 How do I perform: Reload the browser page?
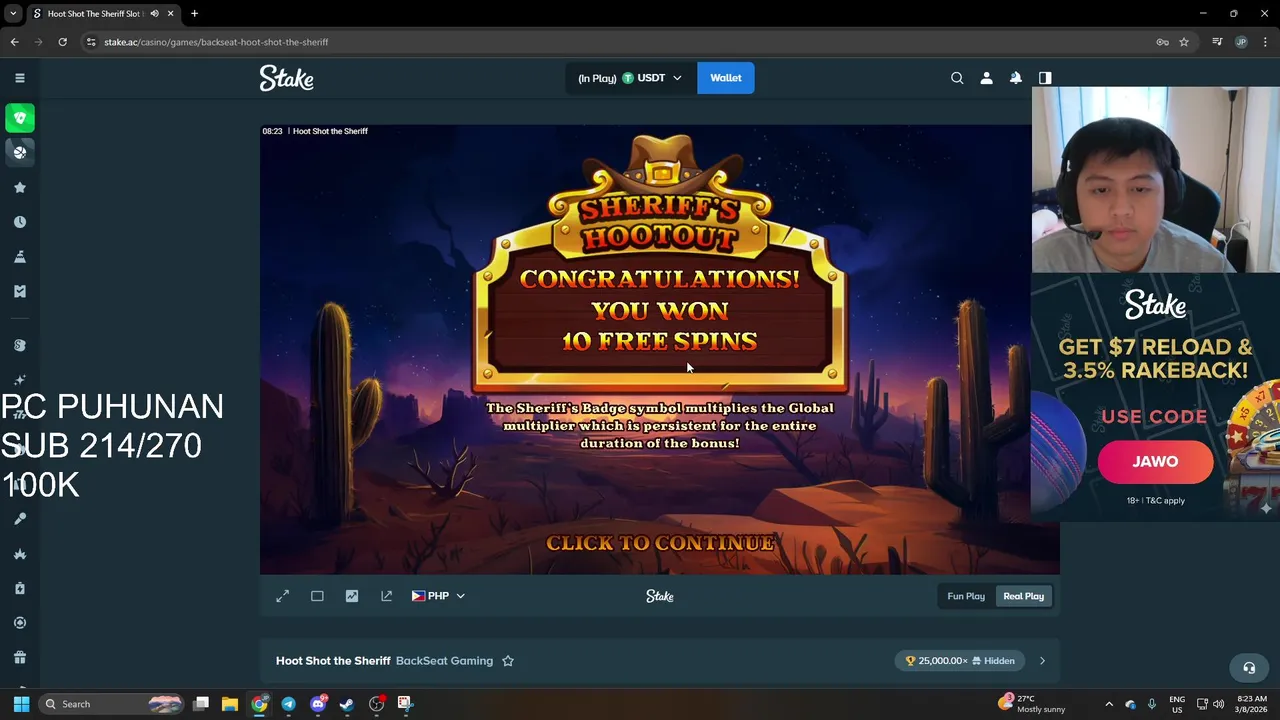(x=62, y=42)
